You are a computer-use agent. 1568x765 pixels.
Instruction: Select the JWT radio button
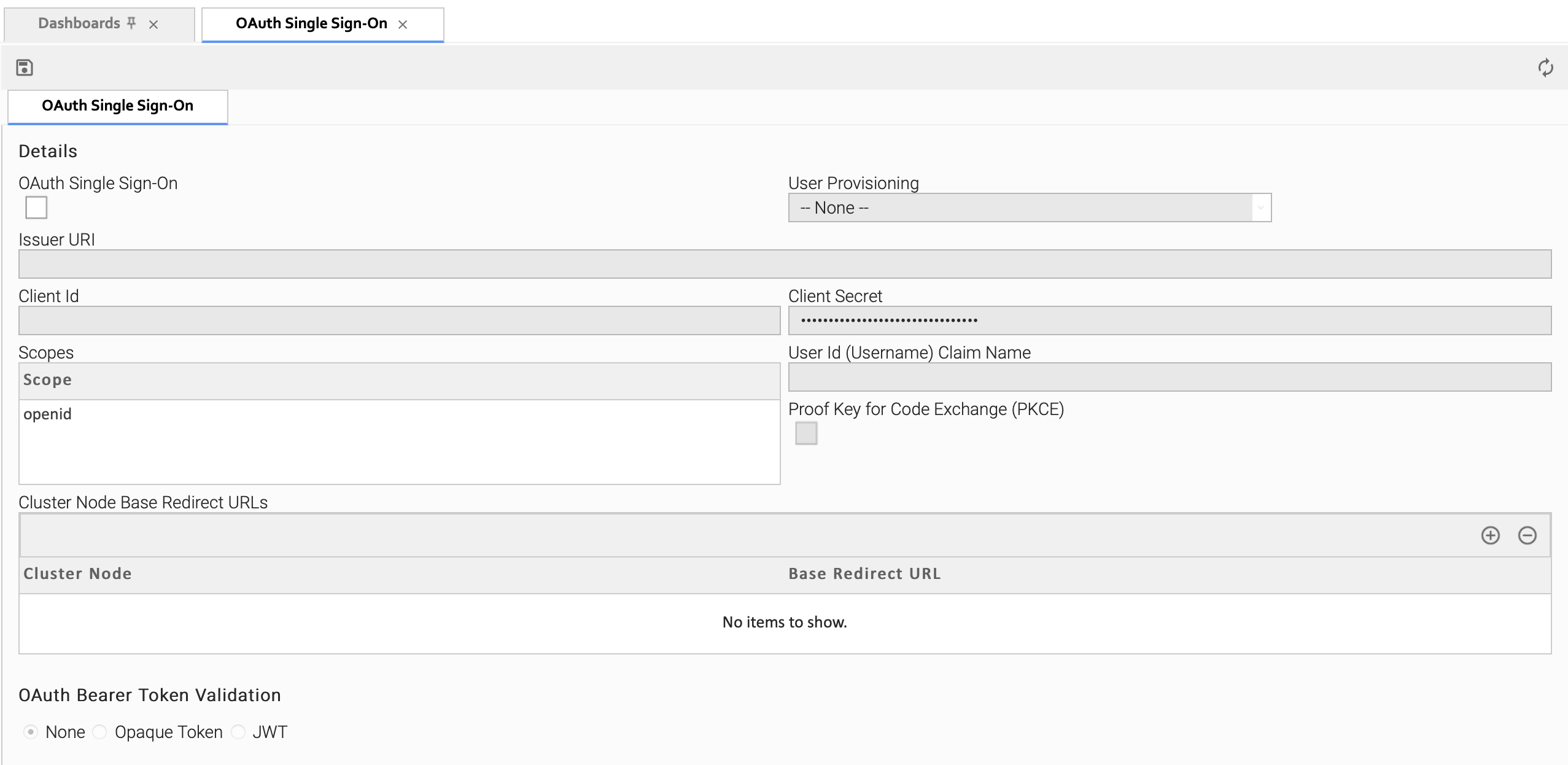click(x=238, y=732)
